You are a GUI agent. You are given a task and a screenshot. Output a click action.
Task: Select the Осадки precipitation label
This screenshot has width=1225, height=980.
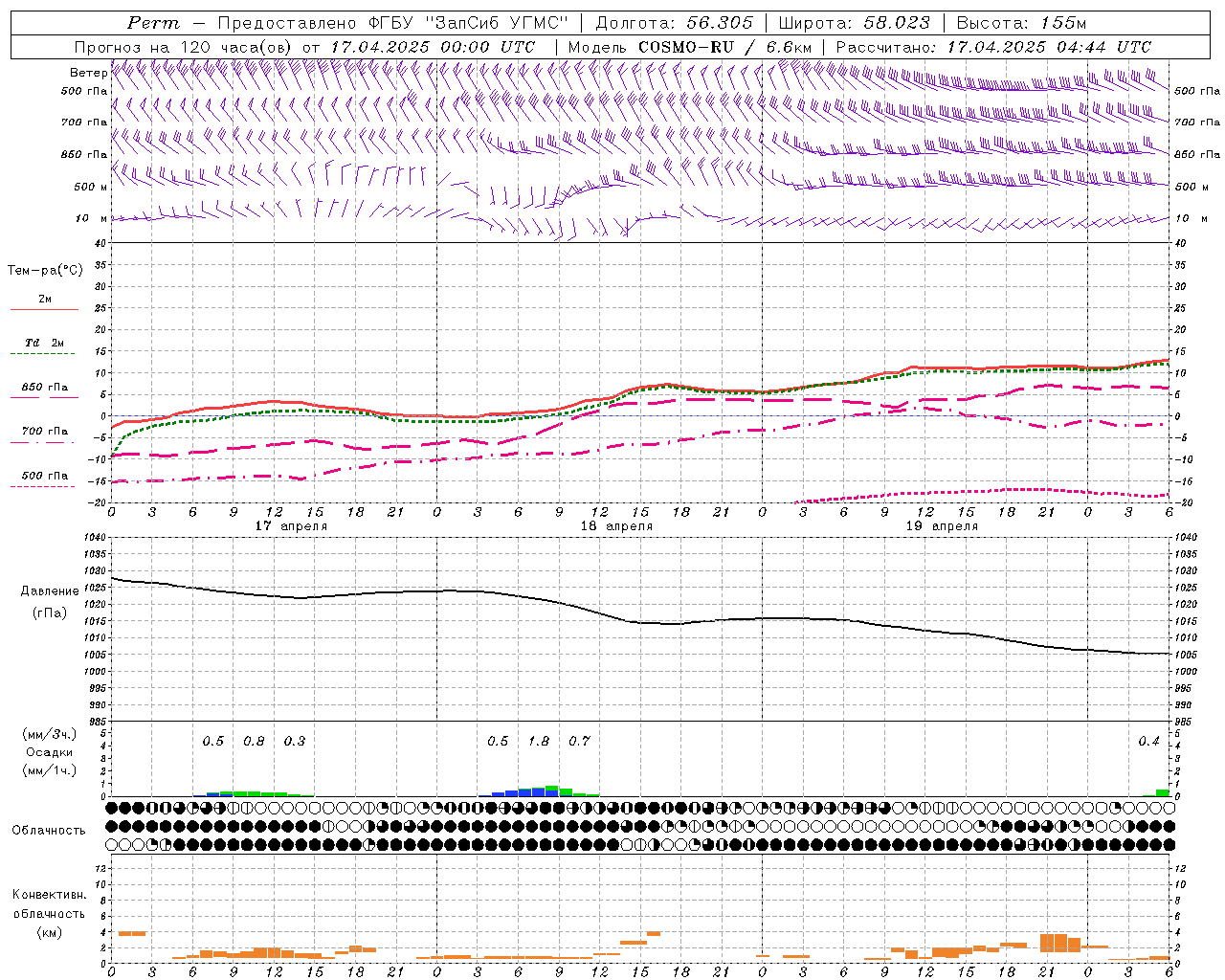click(49, 752)
